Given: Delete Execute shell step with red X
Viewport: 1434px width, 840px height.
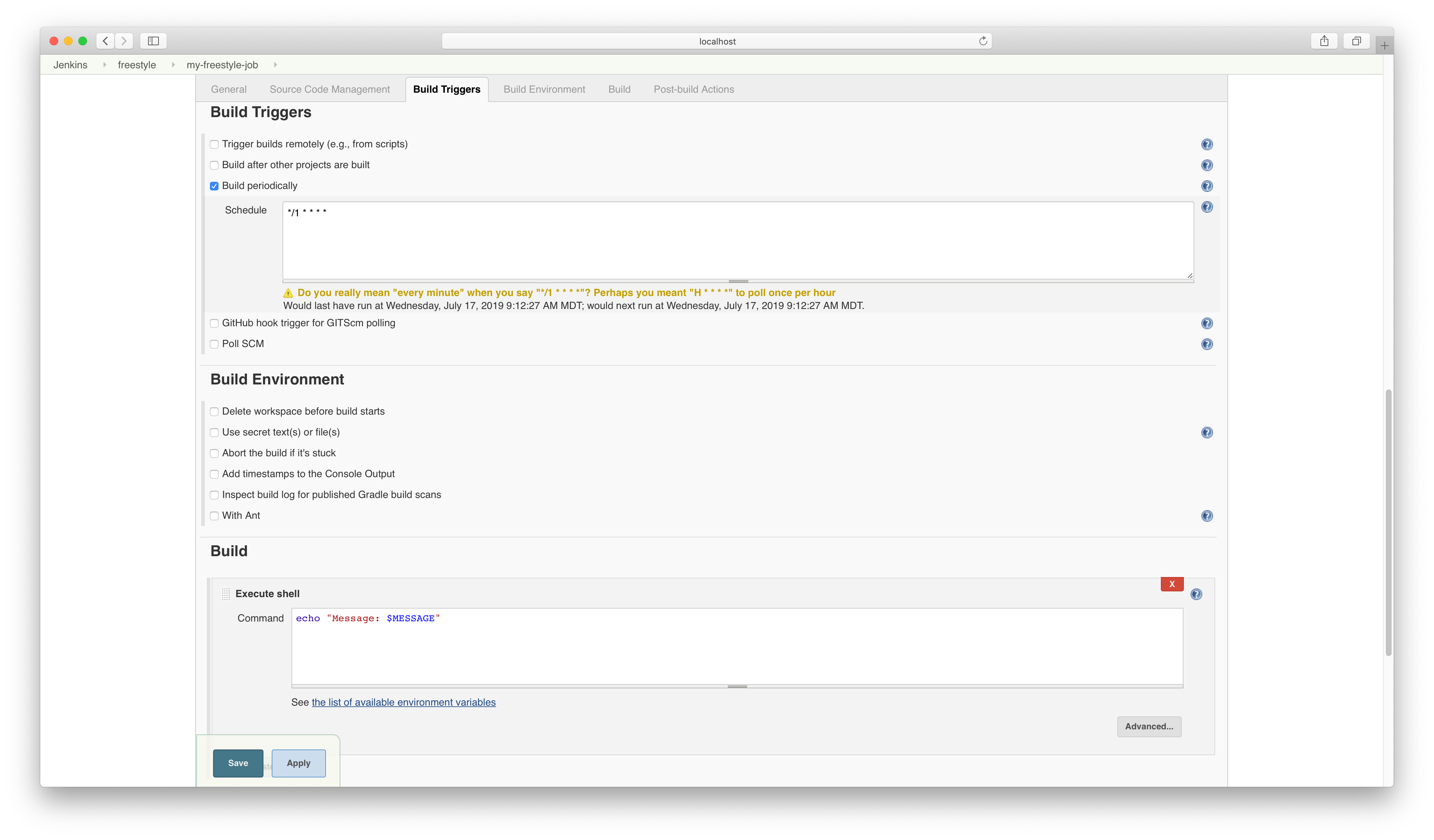Looking at the screenshot, I should [x=1172, y=584].
